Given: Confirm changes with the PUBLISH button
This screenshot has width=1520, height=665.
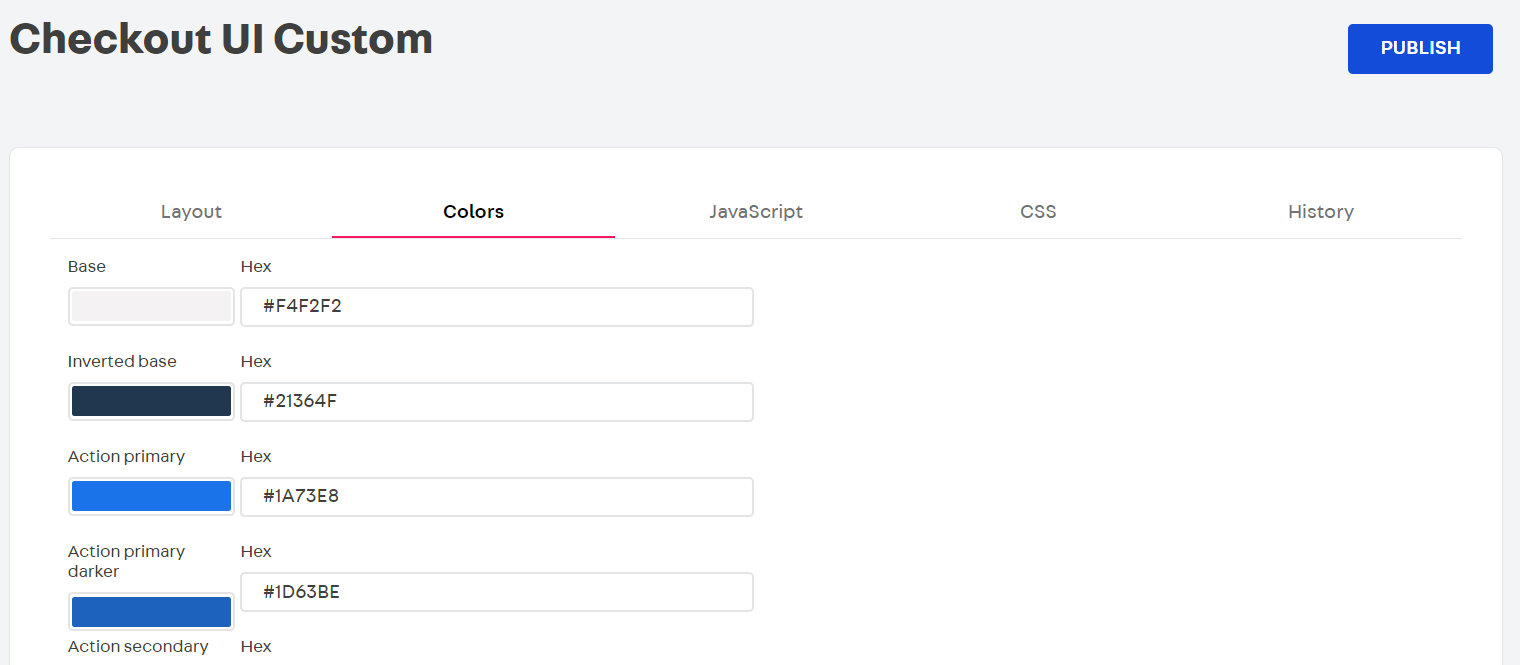Looking at the screenshot, I should coord(1420,48).
